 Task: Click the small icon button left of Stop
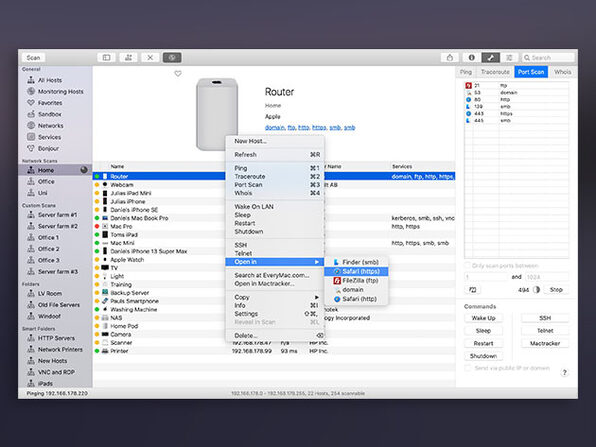pos(472,290)
